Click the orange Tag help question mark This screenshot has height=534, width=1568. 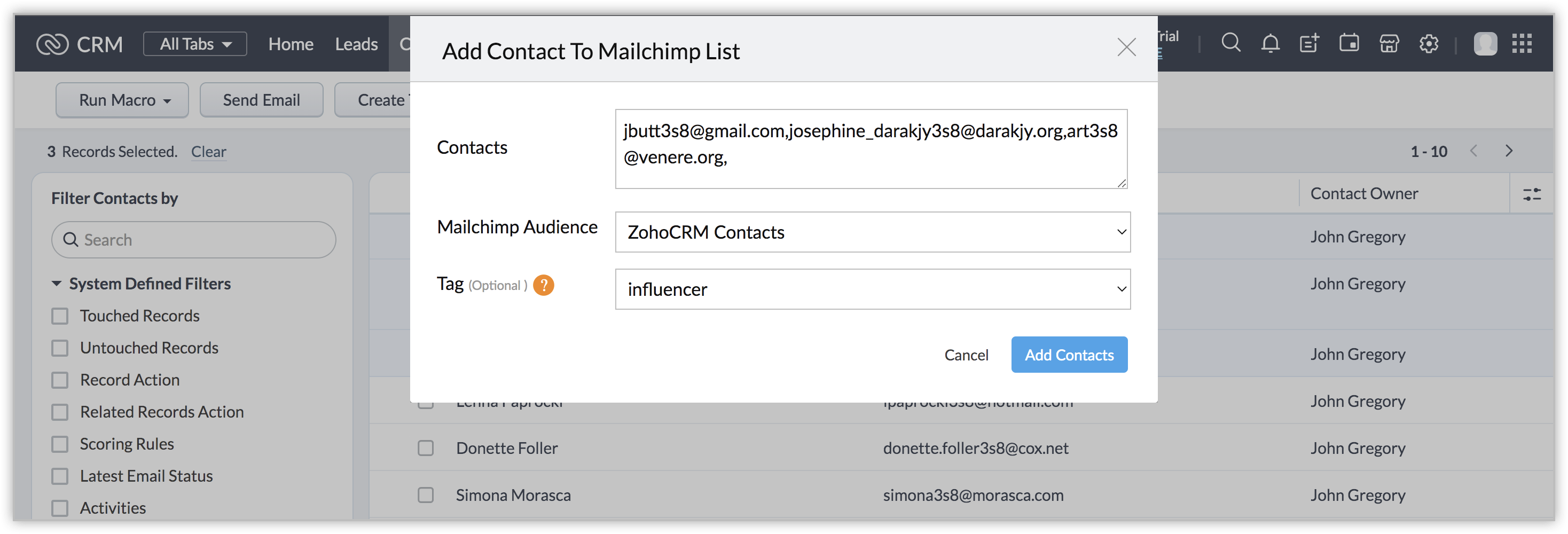click(x=543, y=285)
